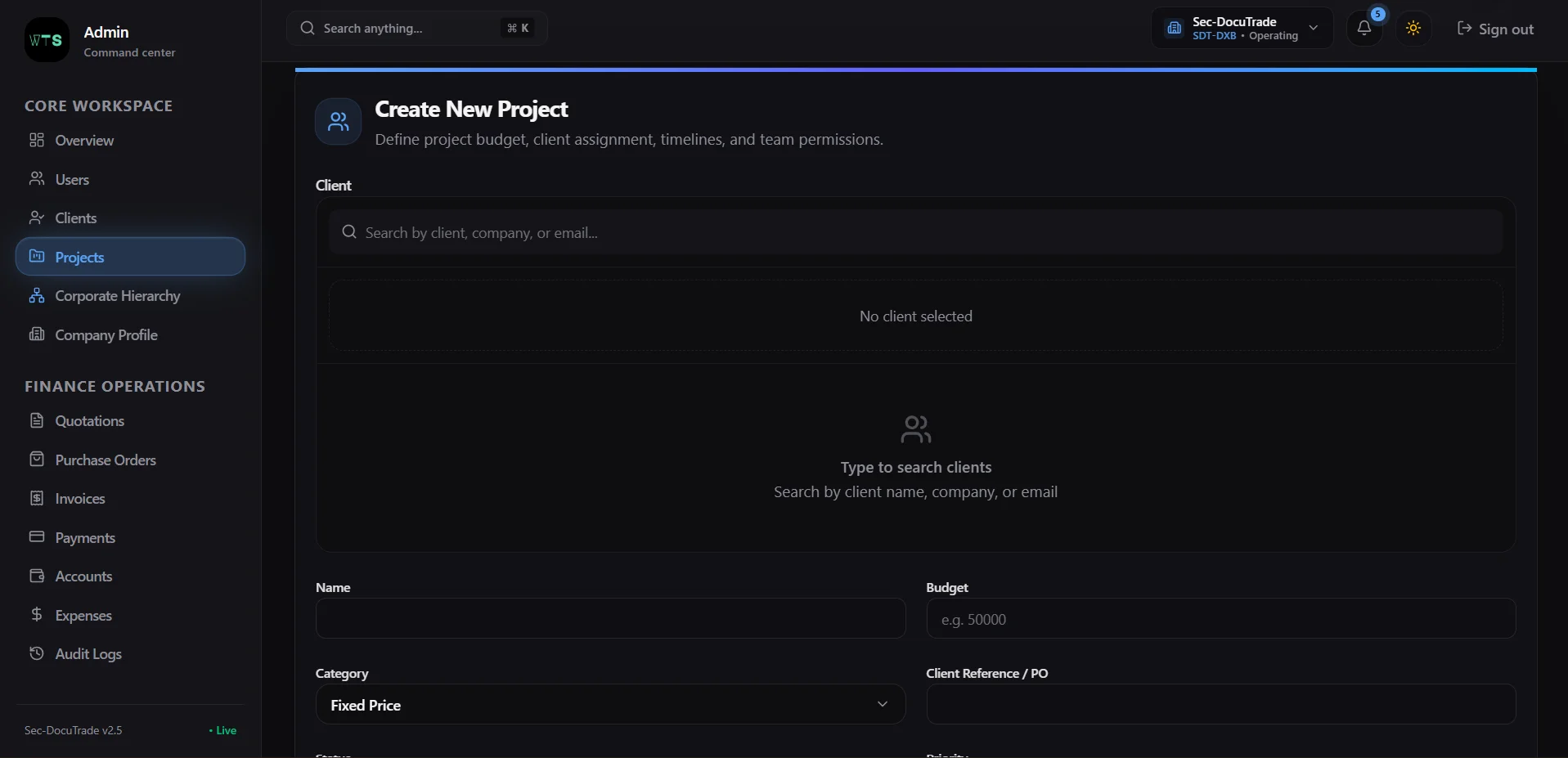Click the 'Type to search clients' text
1568x758 pixels.
(915, 467)
